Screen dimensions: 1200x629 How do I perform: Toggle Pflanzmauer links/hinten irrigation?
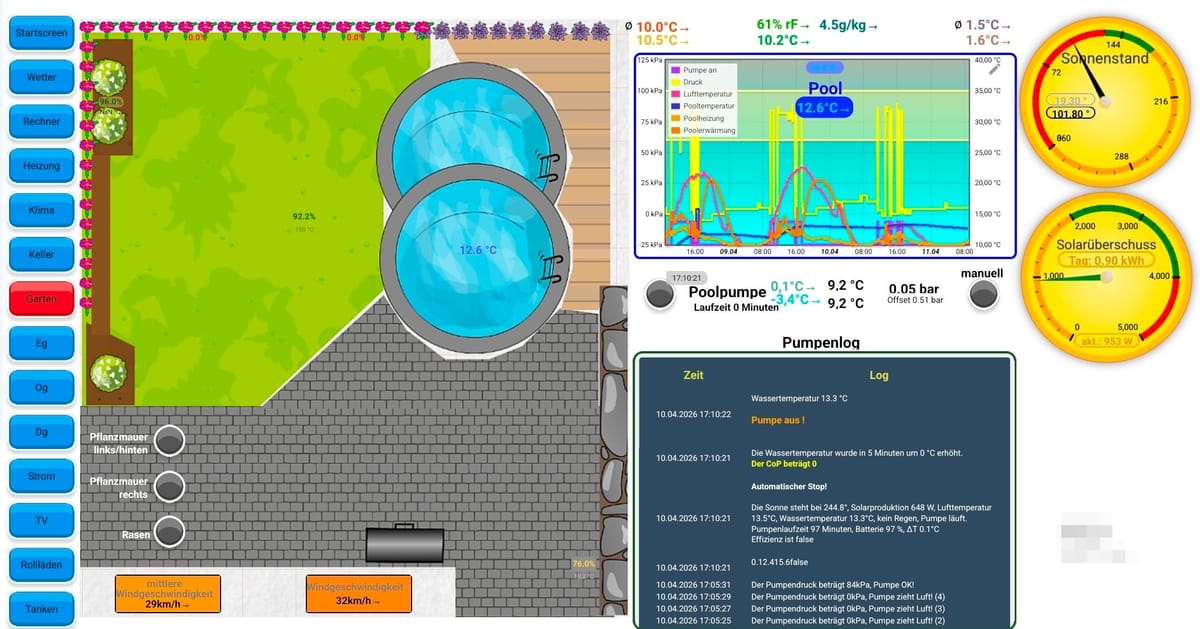[x=170, y=441]
